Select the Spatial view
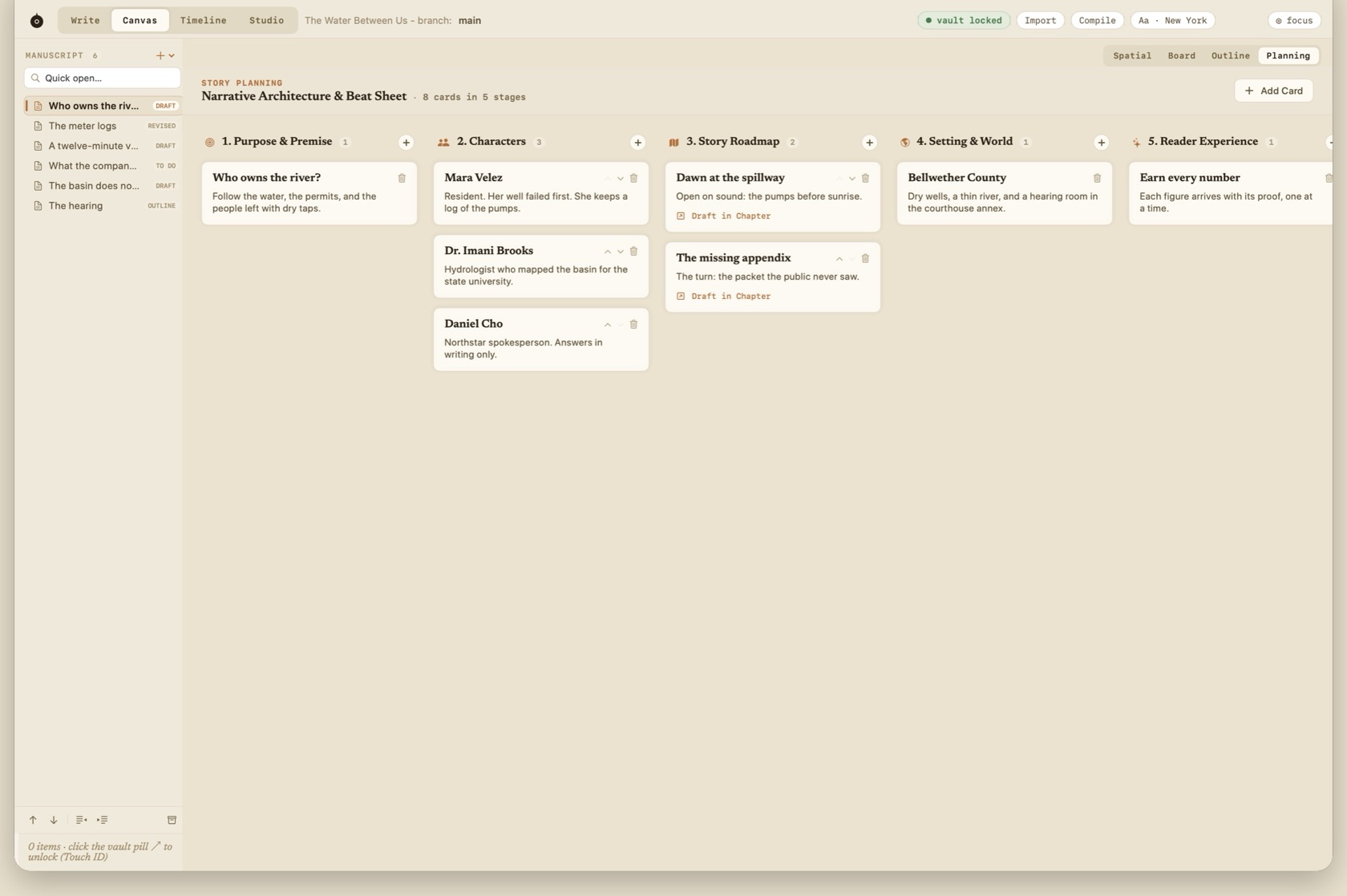The height and width of the screenshot is (896, 1347). 1132,56
